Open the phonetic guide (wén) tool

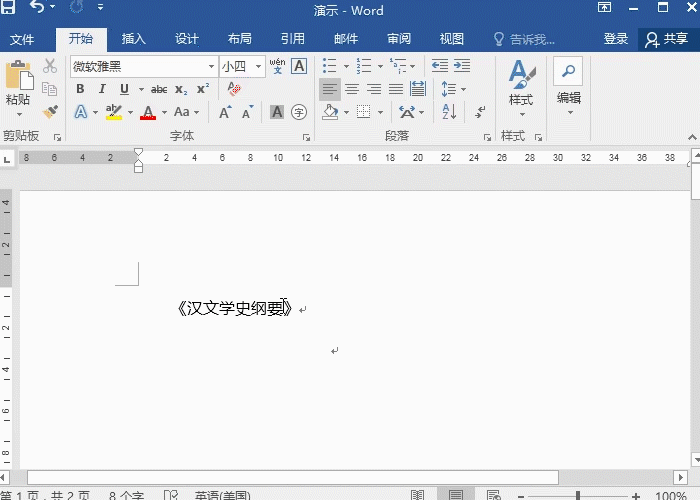(277, 66)
